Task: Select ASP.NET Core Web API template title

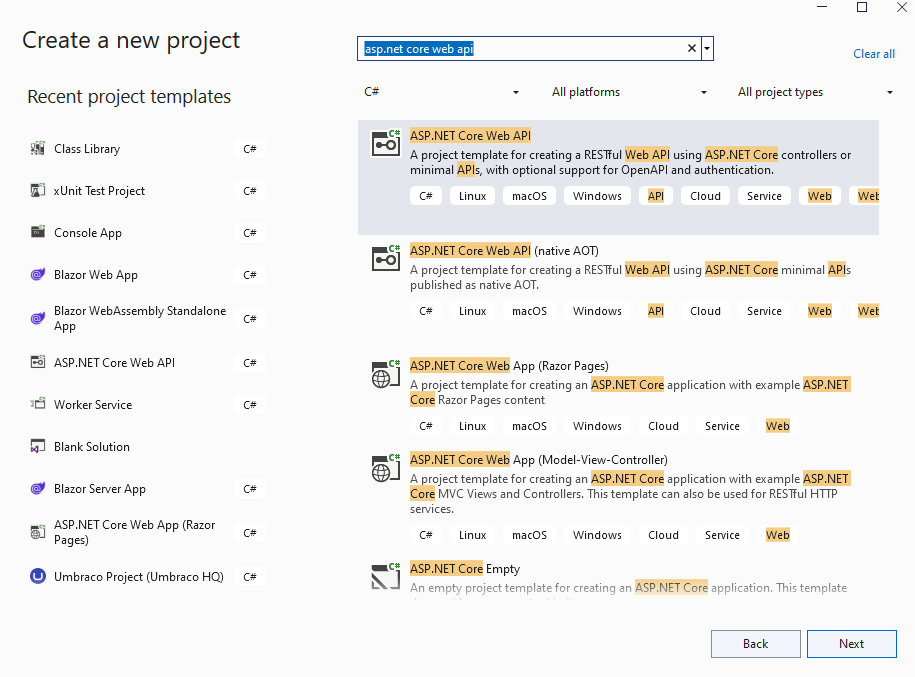Action: tap(470, 135)
